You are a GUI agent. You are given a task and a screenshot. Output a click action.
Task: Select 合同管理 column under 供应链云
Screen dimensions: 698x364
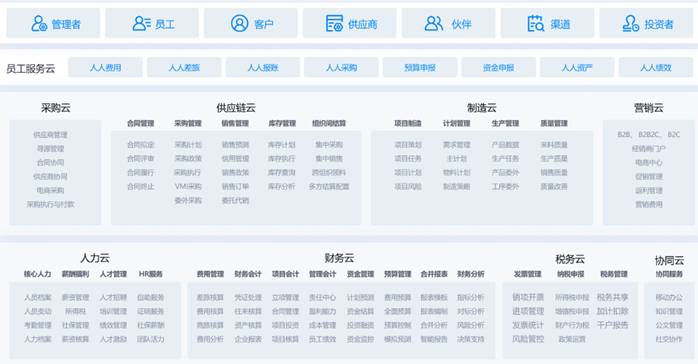click(141, 123)
